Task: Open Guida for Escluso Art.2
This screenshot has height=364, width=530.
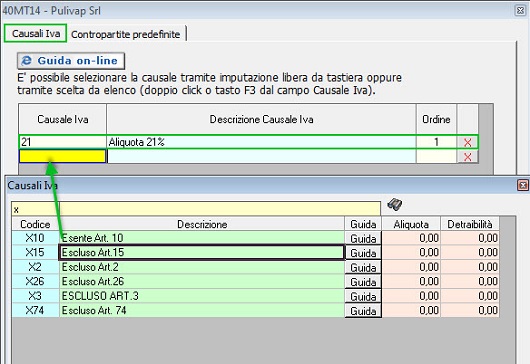Action: click(363, 267)
